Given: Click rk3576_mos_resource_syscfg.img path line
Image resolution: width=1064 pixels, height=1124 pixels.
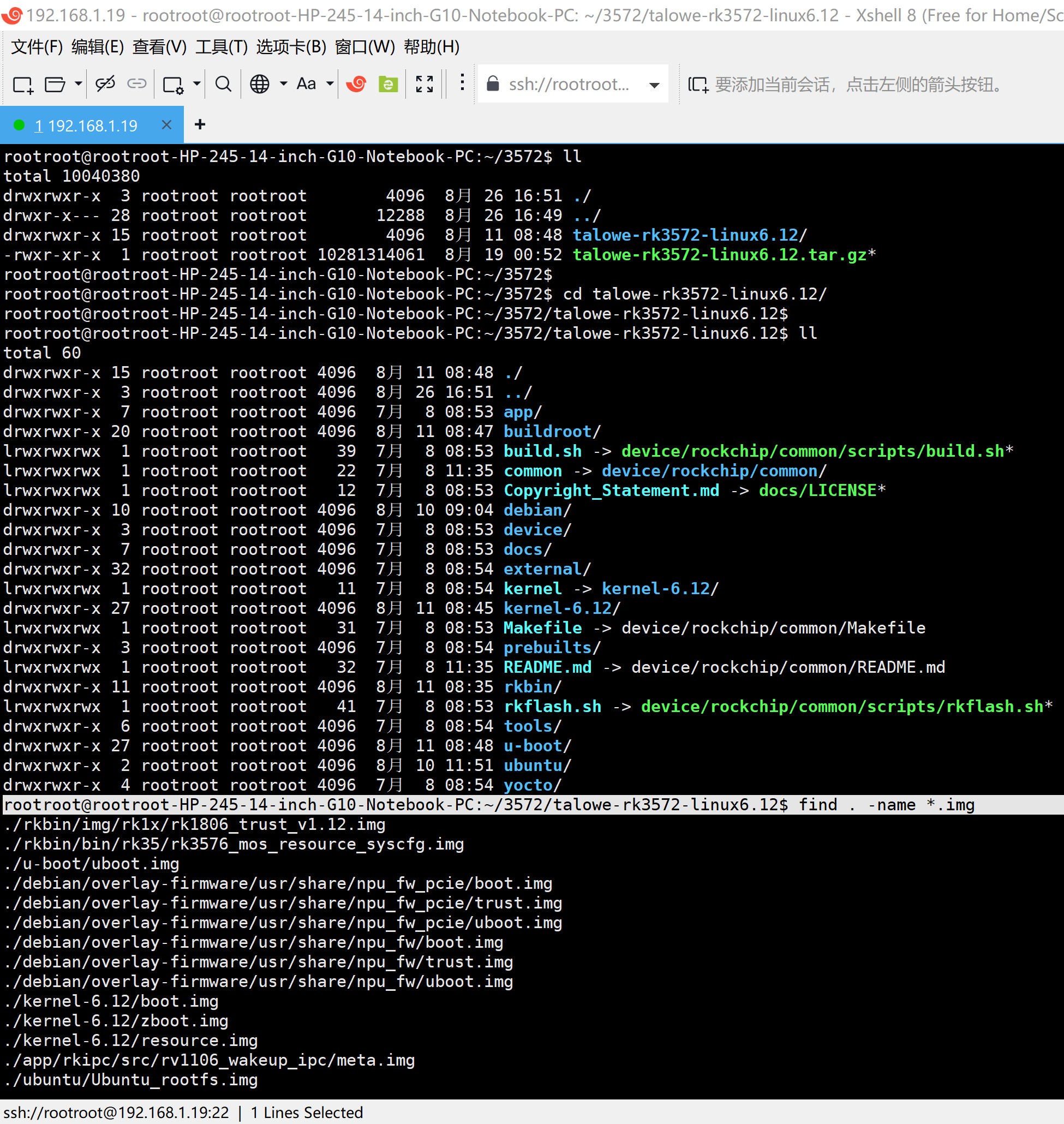Looking at the screenshot, I should (x=234, y=845).
